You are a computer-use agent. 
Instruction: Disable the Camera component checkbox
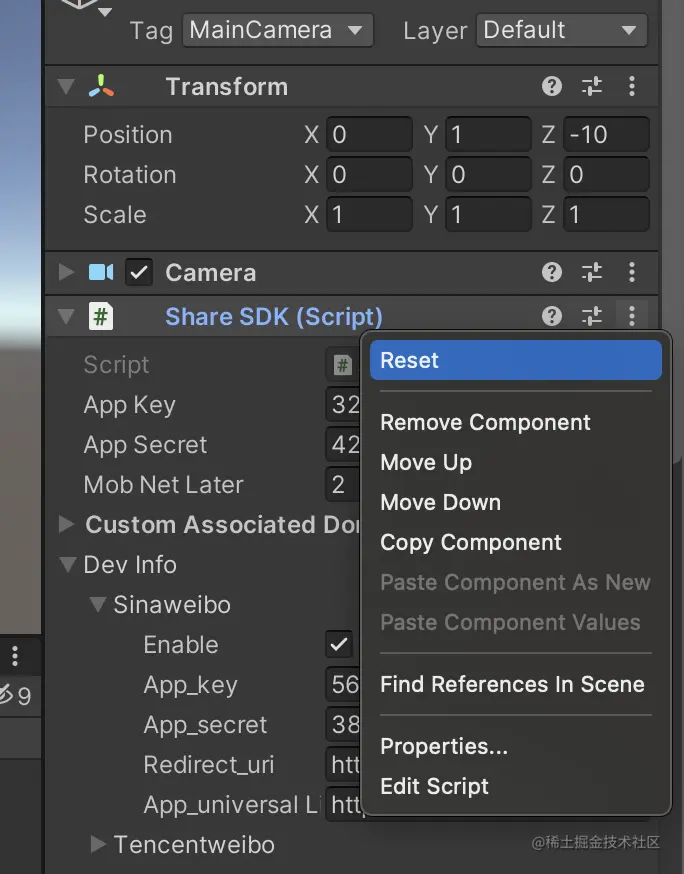139,272
